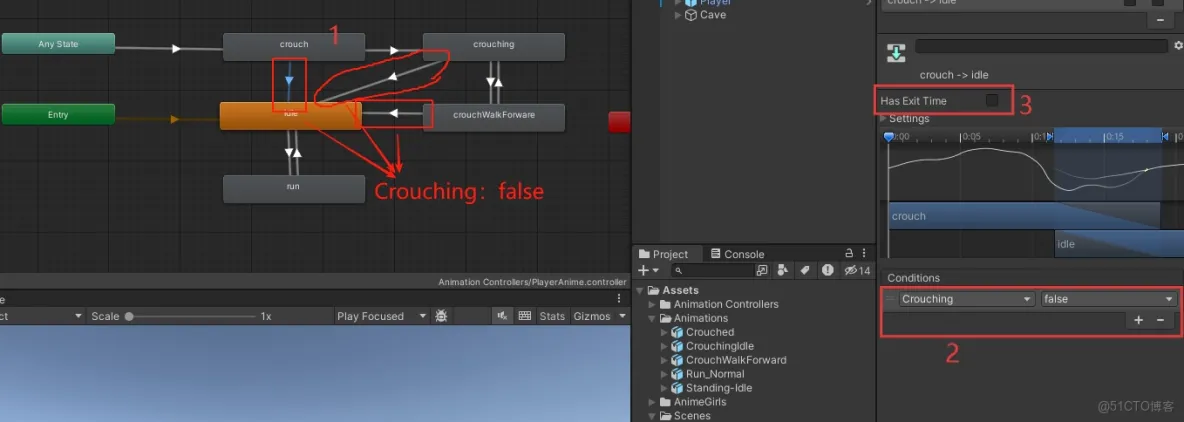
Task: Open the Project panel three-dot menu
Action: click(864, 254)
